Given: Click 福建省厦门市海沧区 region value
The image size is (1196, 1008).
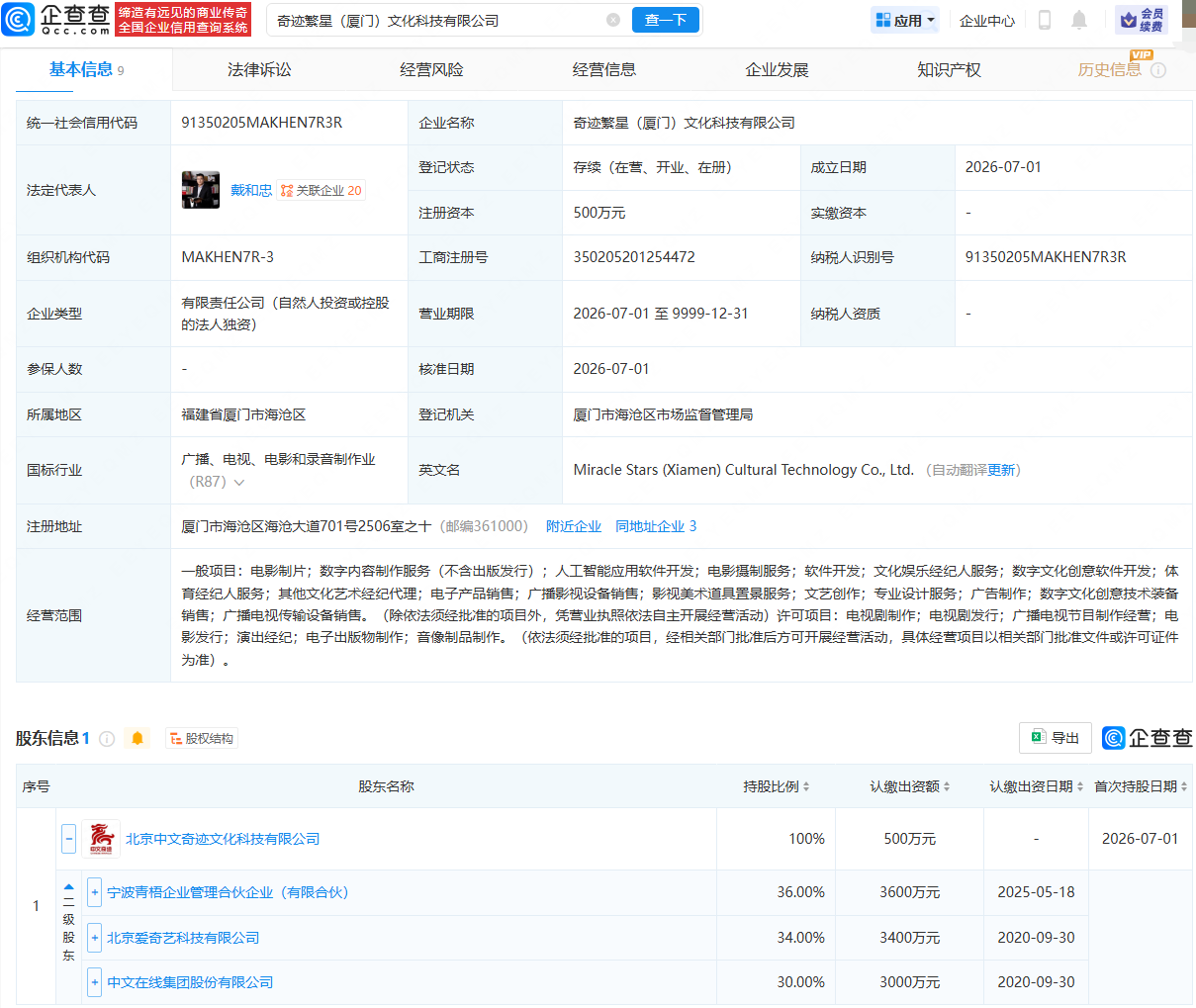Looking at the screenshot, I should pyautogui.click(x=243, y=414).
